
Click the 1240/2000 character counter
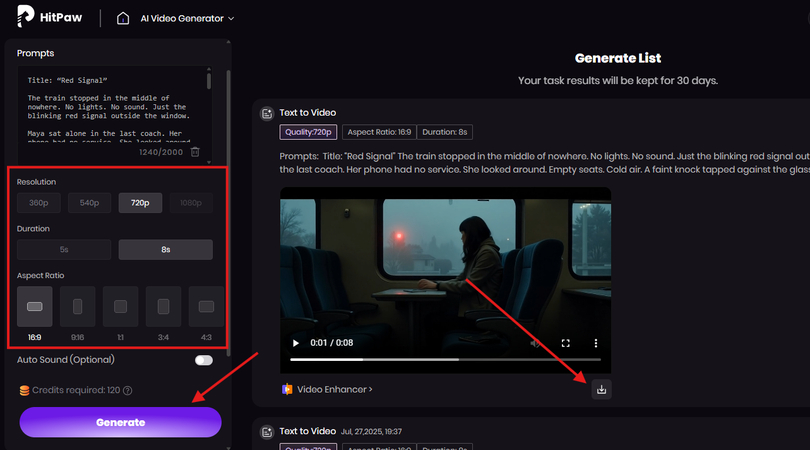[161, 152]
